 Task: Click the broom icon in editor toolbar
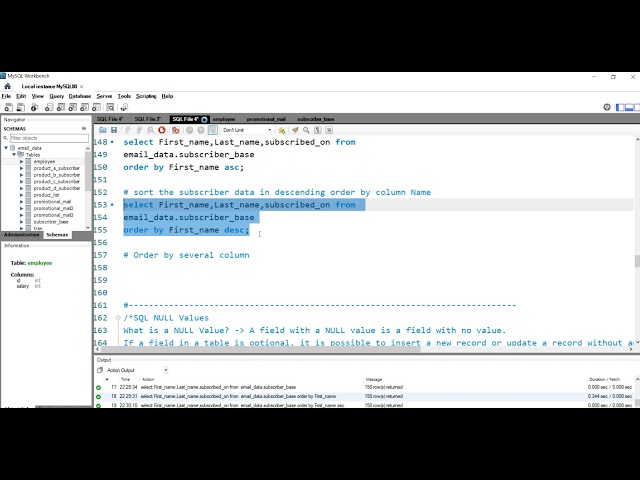[x=295, y=130]
